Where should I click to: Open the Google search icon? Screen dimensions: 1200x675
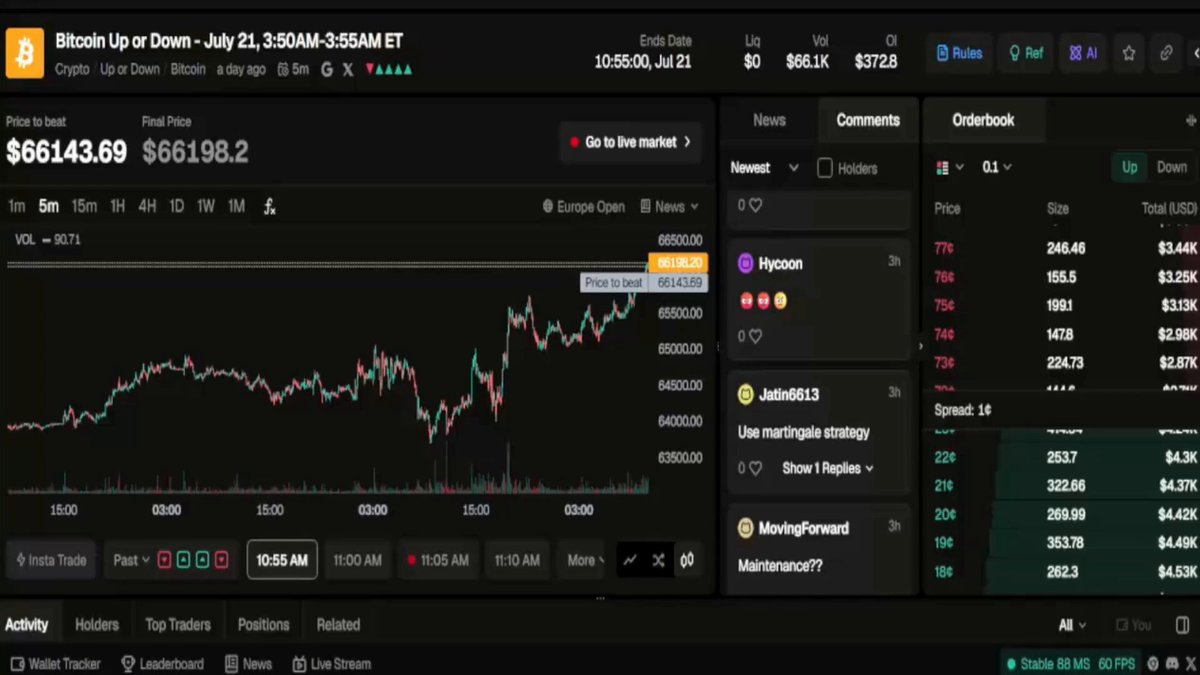tap(327, 70)
